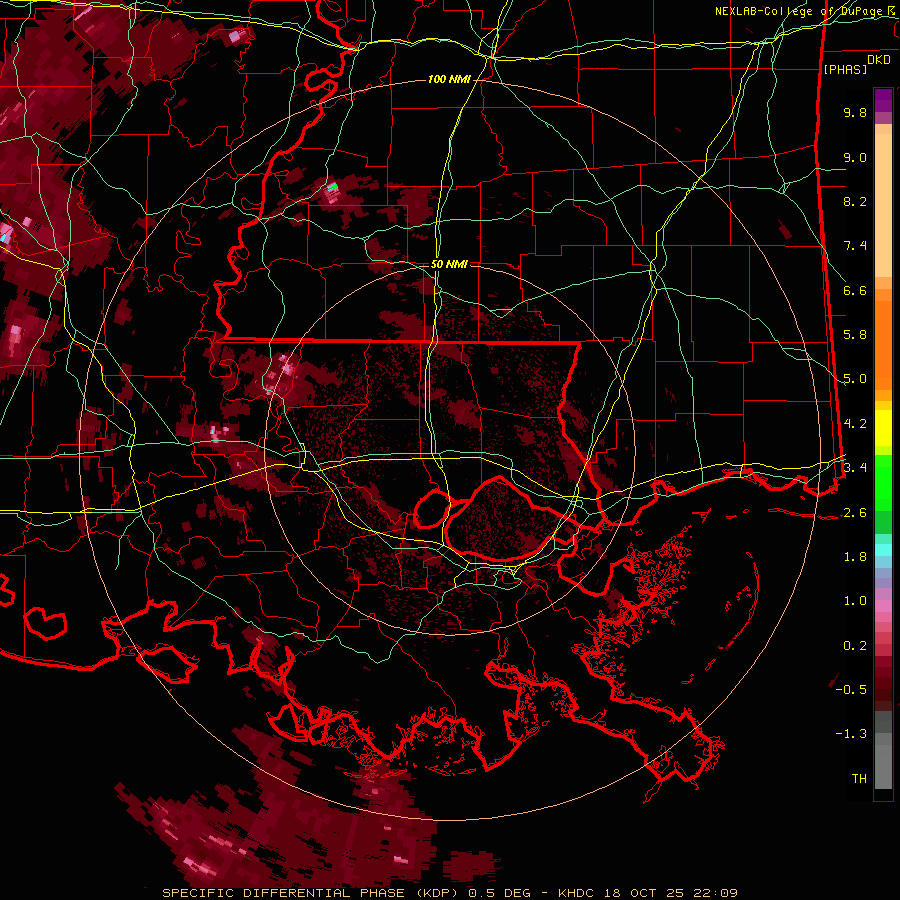This screenshot has width=900, height=900.
Task: Click the 1.8 scale value
Action: click(855, 557)
